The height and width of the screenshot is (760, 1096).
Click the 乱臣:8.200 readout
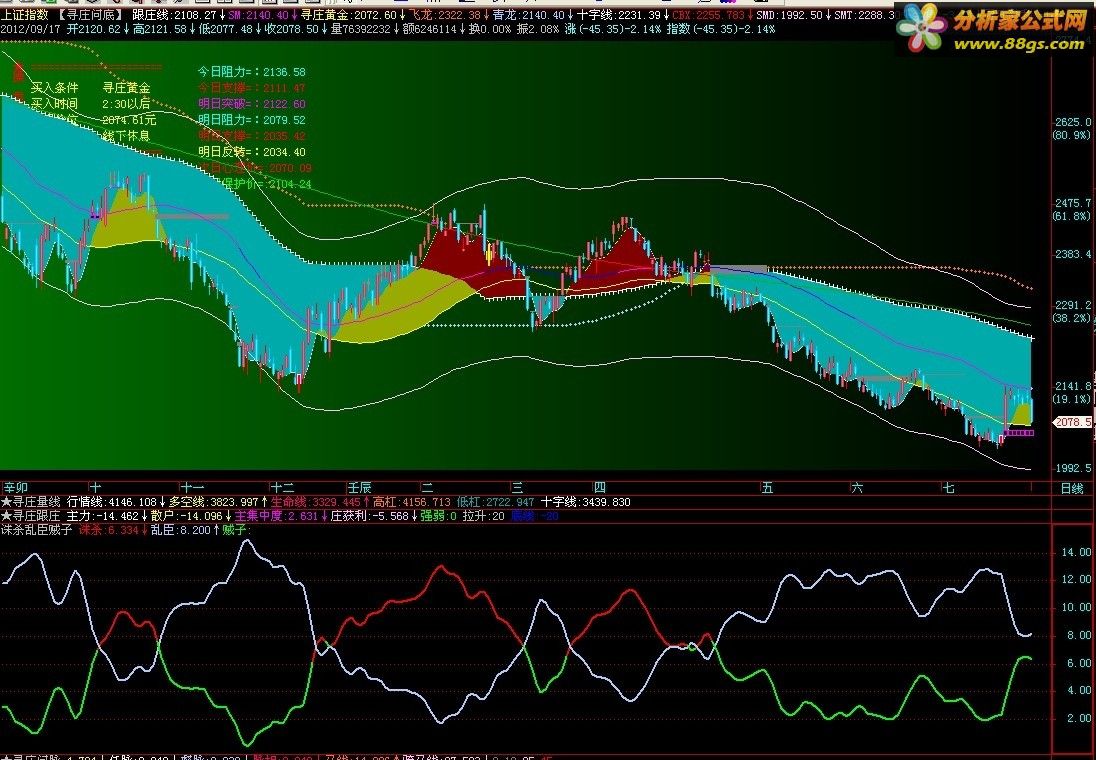point(180,530)
